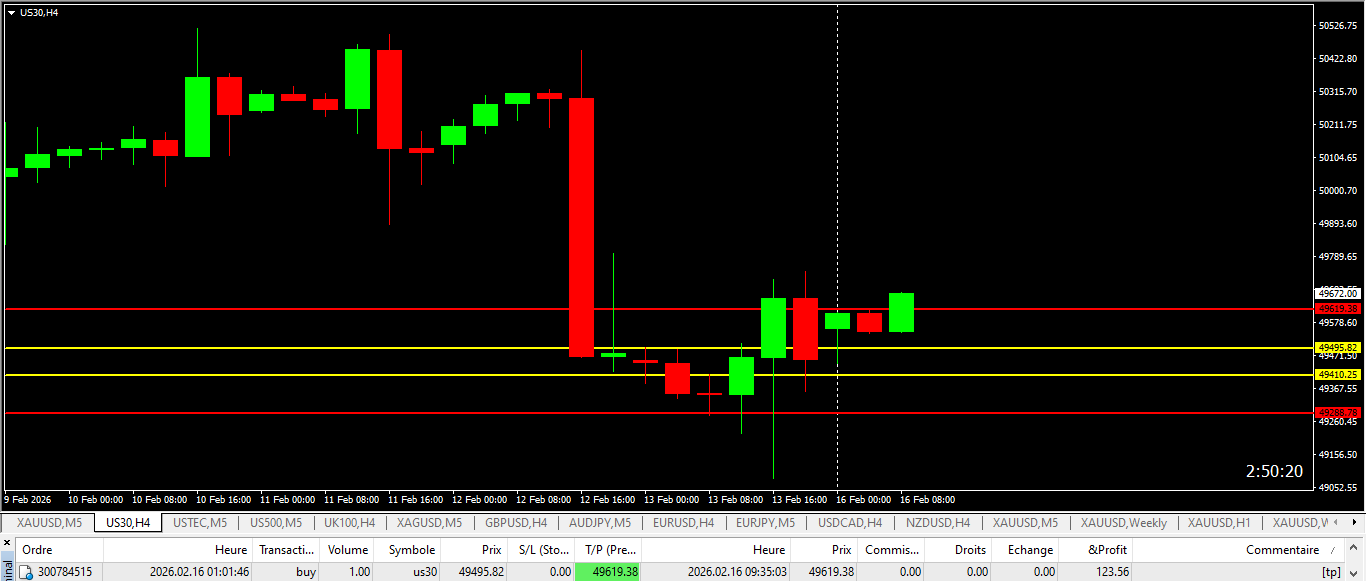Viewport: 1366px width, 581px height.
Task: Sort by the Volume column header
Action: coord(348,550)
